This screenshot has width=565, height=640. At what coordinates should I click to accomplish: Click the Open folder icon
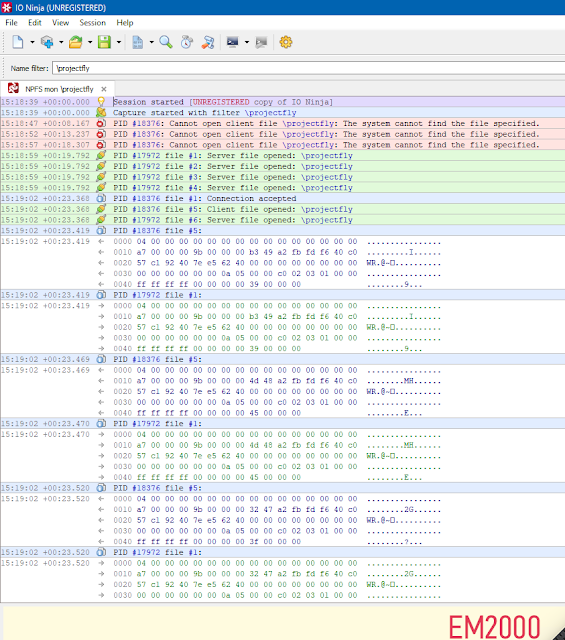pos(76,42)
